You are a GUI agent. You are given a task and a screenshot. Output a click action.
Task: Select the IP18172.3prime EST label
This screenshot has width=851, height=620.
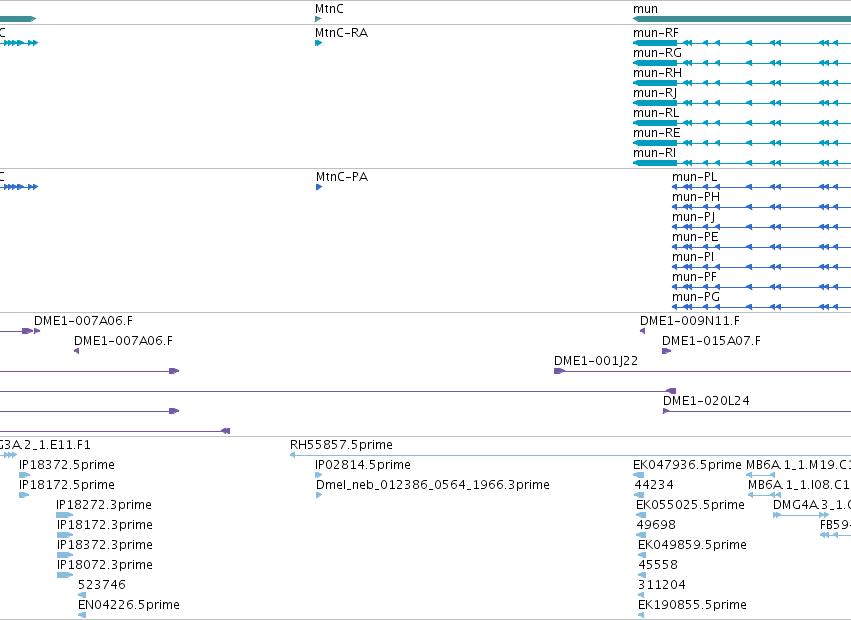105,526
